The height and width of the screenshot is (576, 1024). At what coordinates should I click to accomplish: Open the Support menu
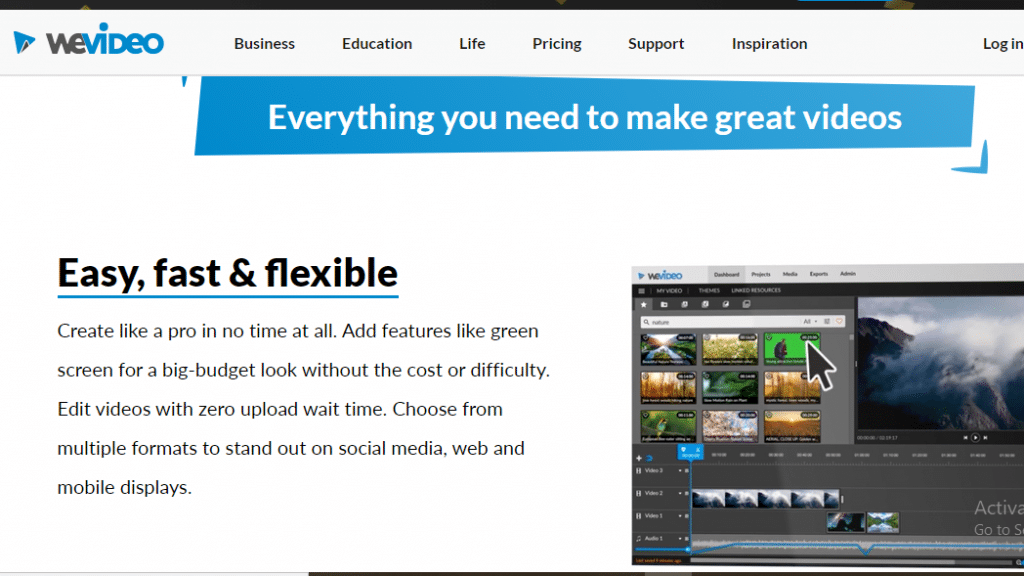click(x=656, y=44)
